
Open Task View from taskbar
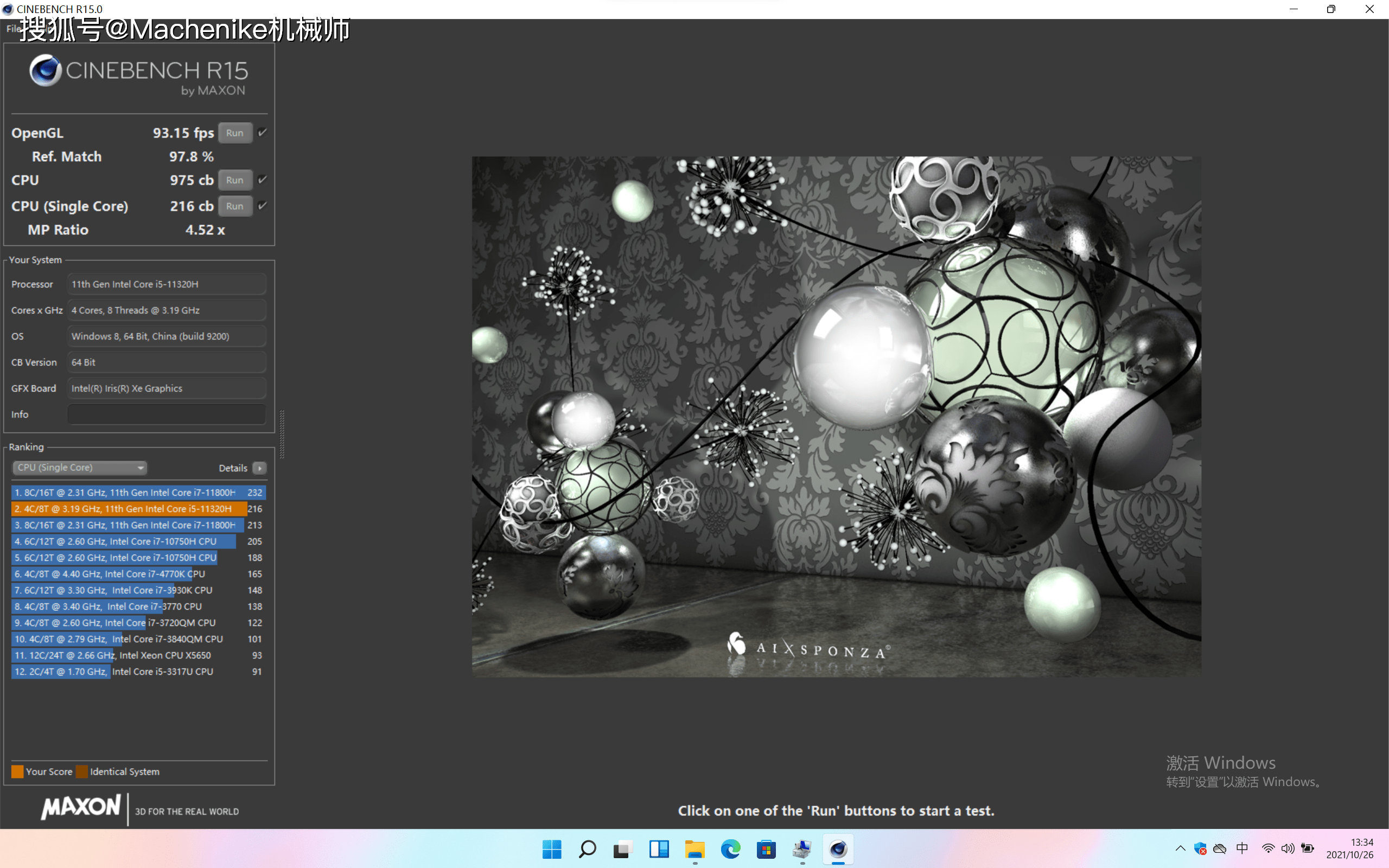(623, 849)
